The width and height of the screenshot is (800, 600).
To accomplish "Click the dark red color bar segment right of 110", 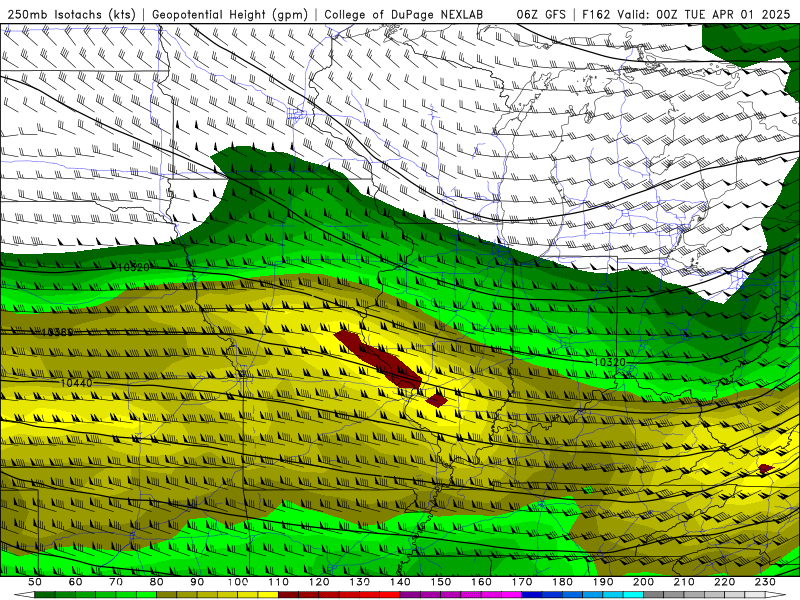I will [288, 595].
